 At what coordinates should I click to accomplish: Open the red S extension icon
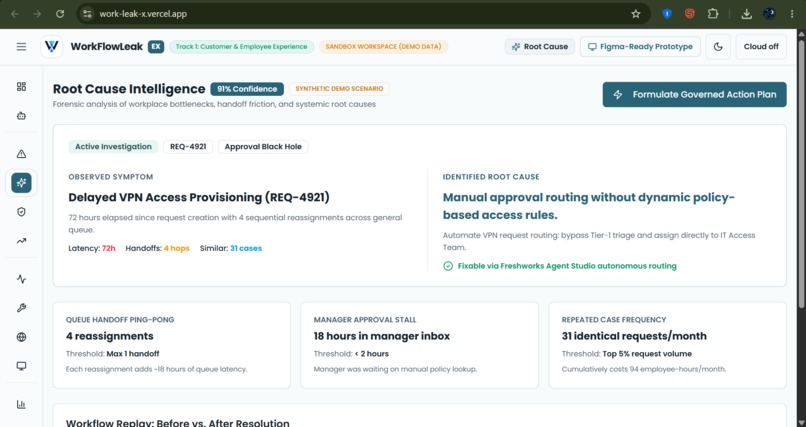[x=690, y=14]
